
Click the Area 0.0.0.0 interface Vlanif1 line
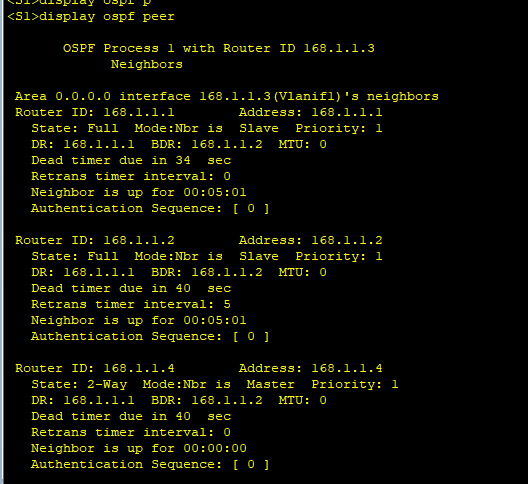pyautogui.click(x=227, y=96)
